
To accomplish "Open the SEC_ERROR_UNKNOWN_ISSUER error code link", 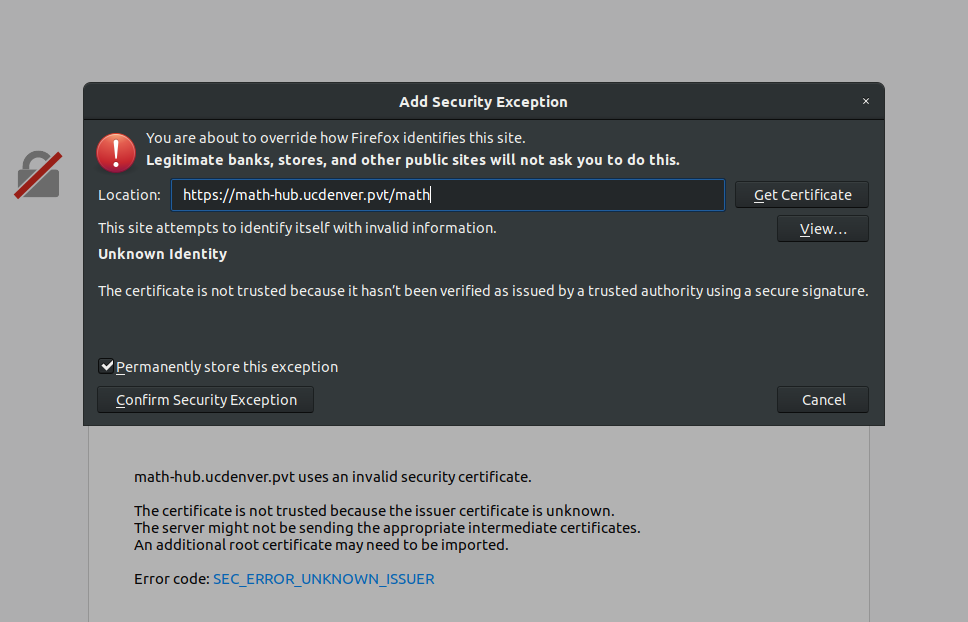I will (x=323, y=579).
